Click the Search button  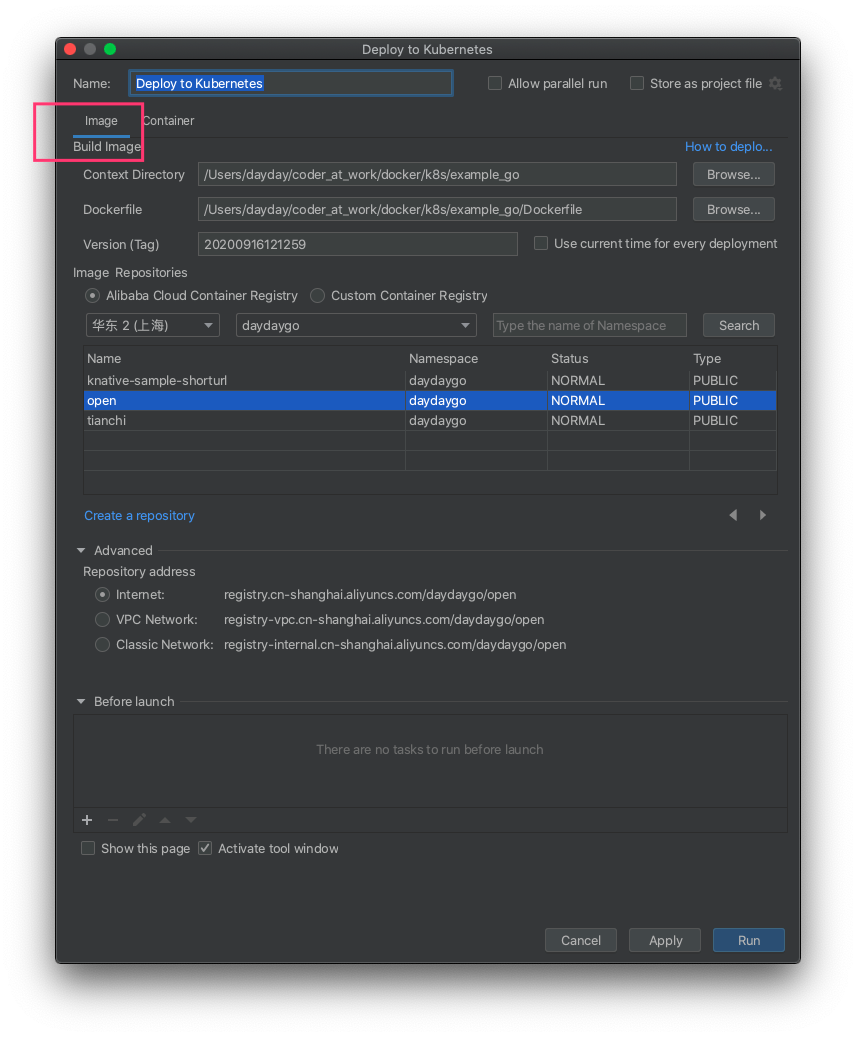(739, 325)
